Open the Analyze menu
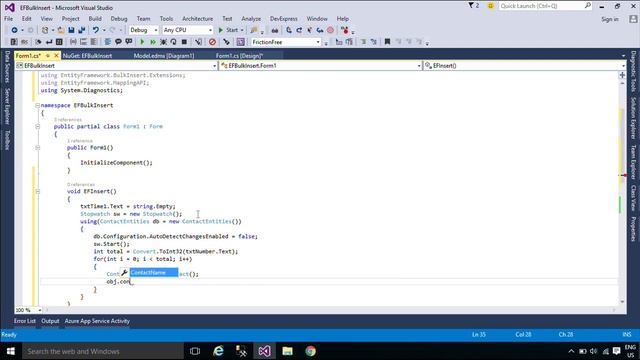This screenshot has width=640, height=360. coord(251,19)
